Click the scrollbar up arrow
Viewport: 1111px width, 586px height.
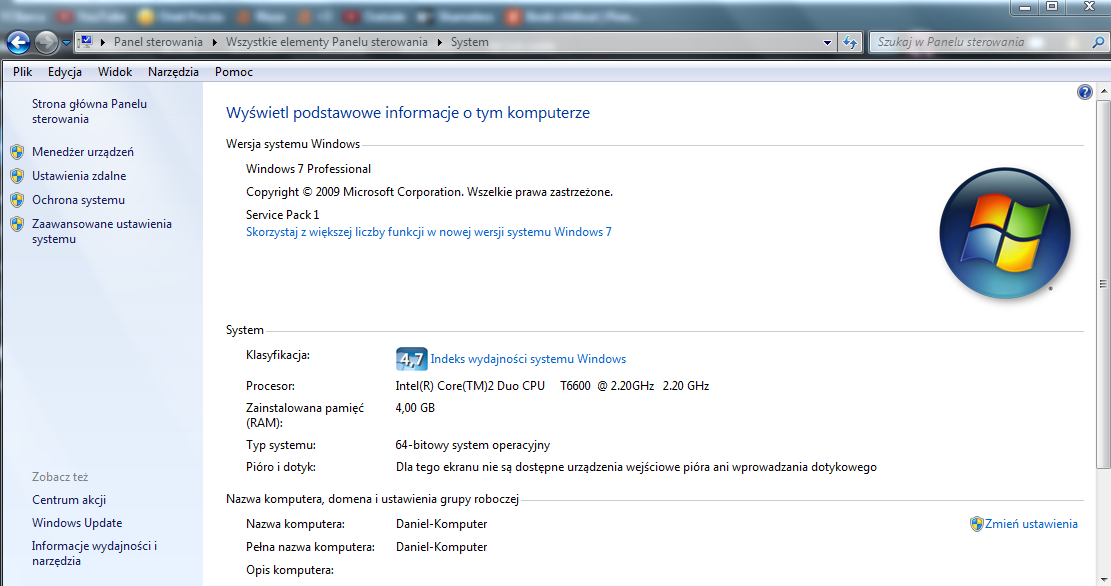point(1102,91)
